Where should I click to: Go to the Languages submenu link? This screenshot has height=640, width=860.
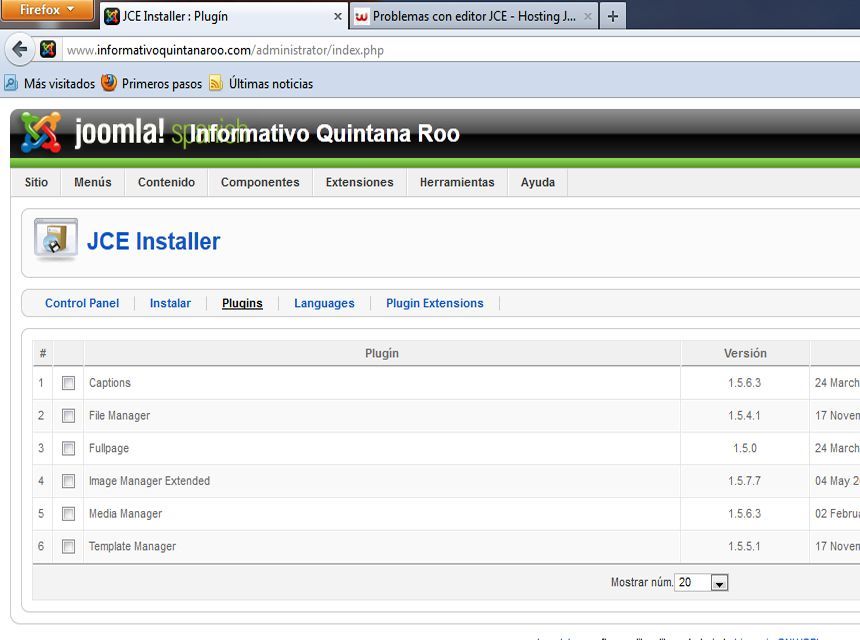pyautogui.click(x=324, y=303)
